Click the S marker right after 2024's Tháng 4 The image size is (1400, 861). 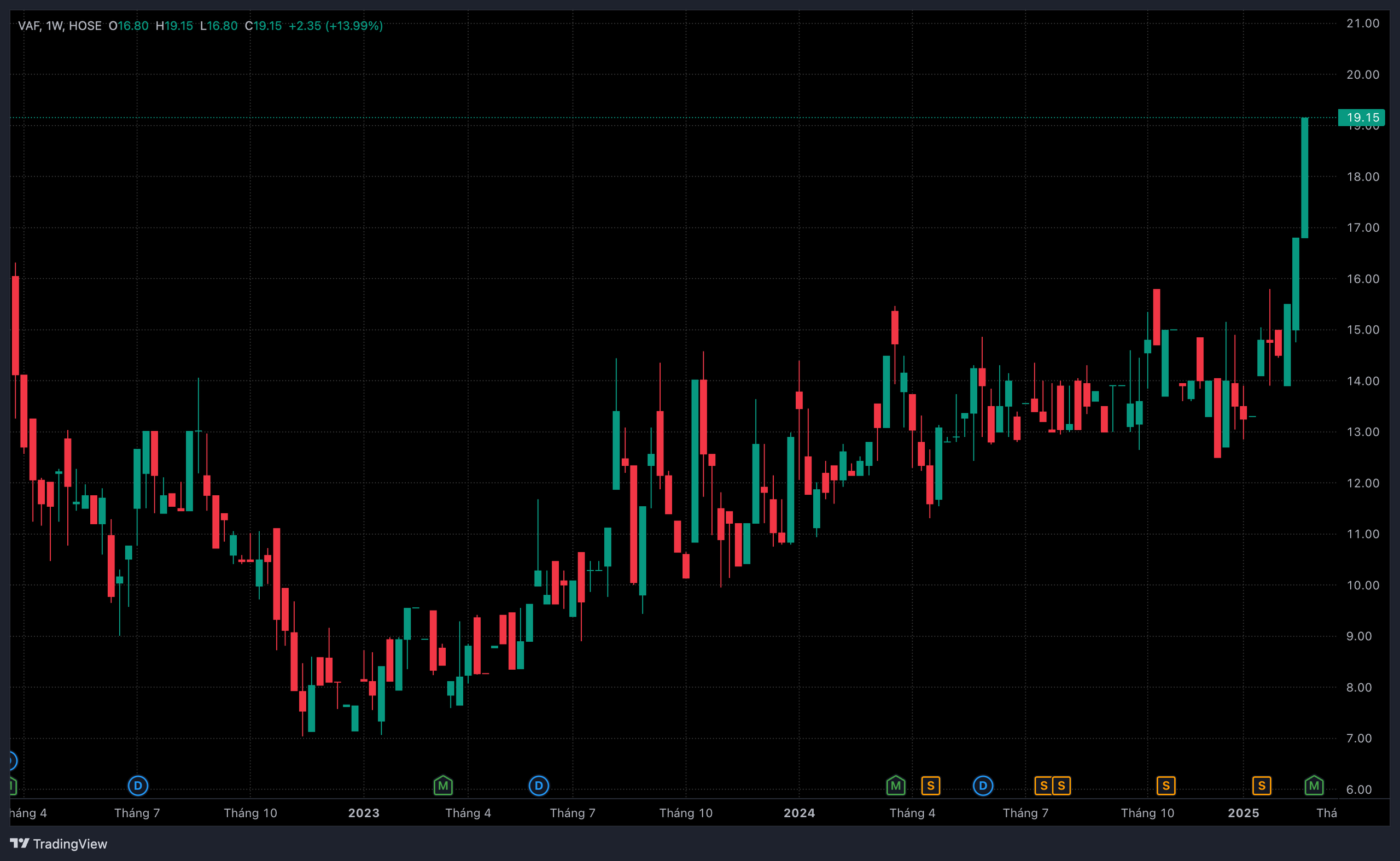point(931,786)
